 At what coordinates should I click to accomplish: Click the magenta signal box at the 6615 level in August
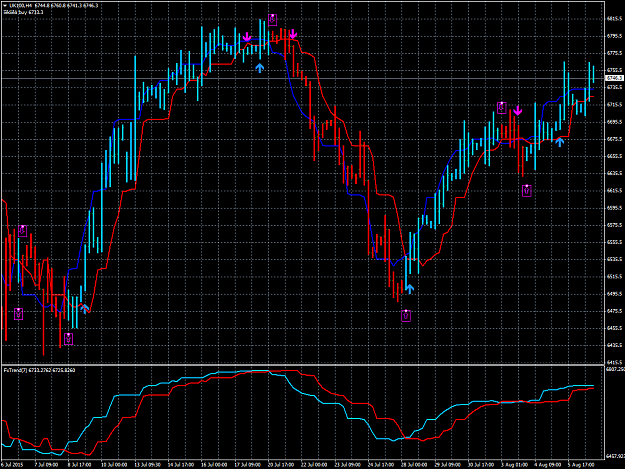click(x=527, y=190)
